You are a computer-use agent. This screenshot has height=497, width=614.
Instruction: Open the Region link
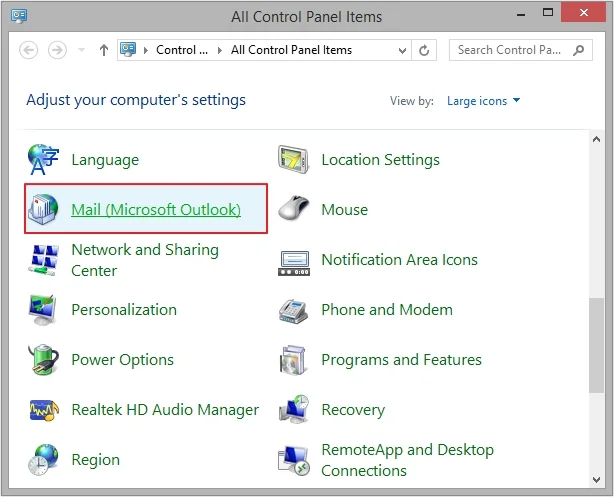pyautogui.click(x=96, y=460)
